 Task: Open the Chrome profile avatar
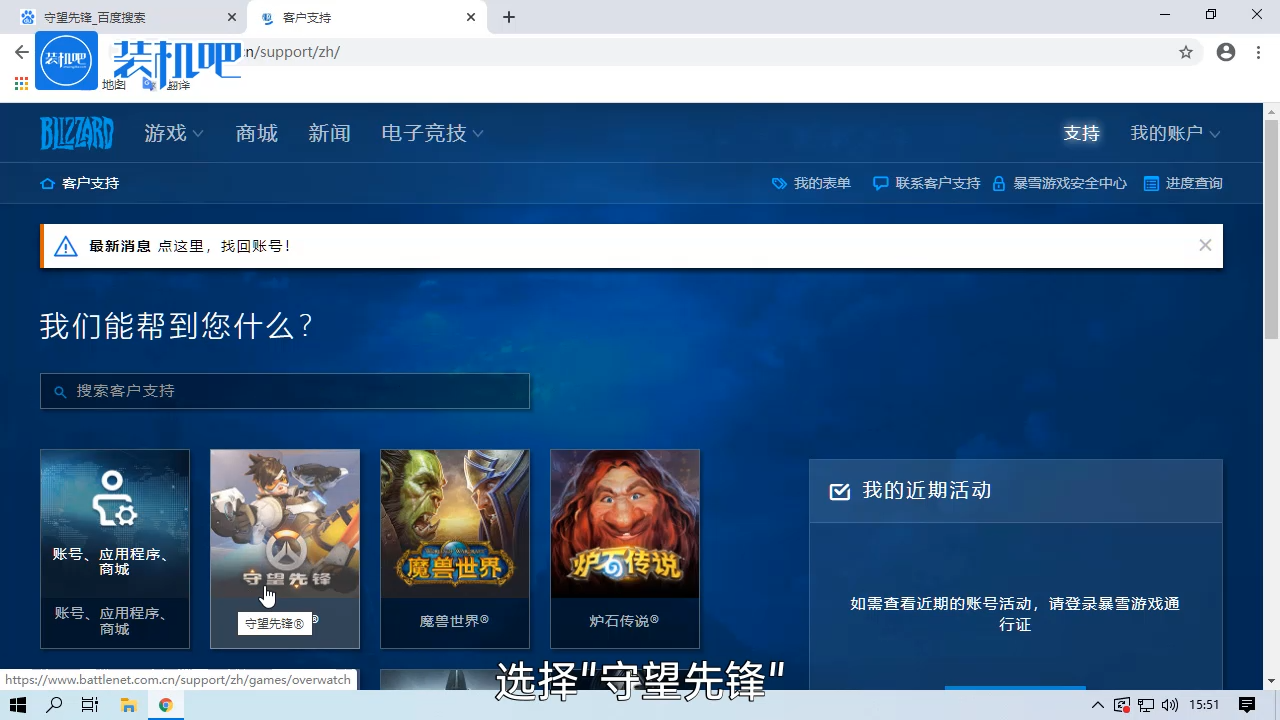point(1225,52)
